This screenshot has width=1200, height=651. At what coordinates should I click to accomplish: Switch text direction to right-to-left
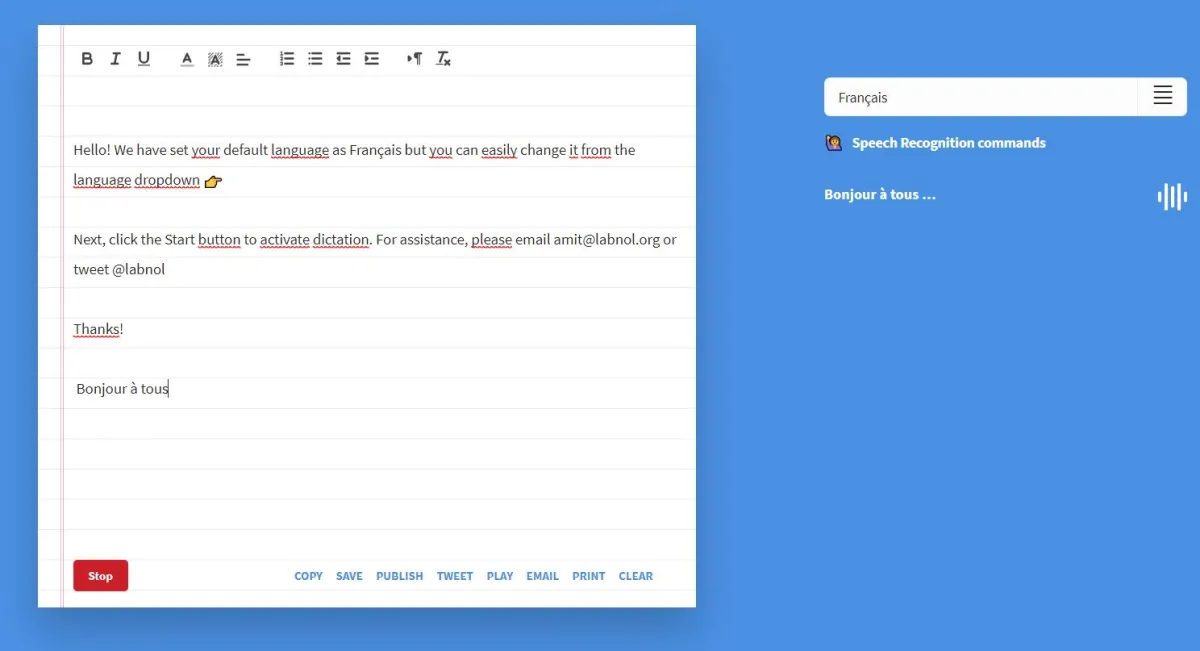(x=415, y=59)
